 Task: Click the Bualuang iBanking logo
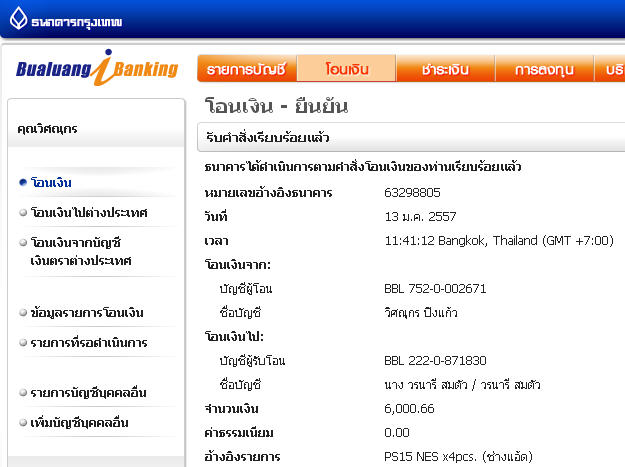[97, 68]
